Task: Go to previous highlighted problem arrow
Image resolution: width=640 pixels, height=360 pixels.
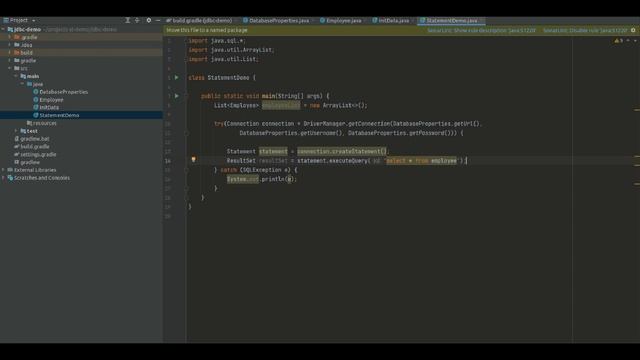Action: coord(628,40)
